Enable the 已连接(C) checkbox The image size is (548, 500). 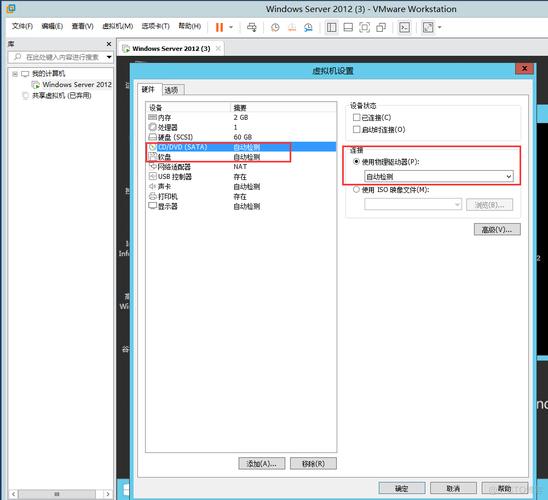coord(356,117)
